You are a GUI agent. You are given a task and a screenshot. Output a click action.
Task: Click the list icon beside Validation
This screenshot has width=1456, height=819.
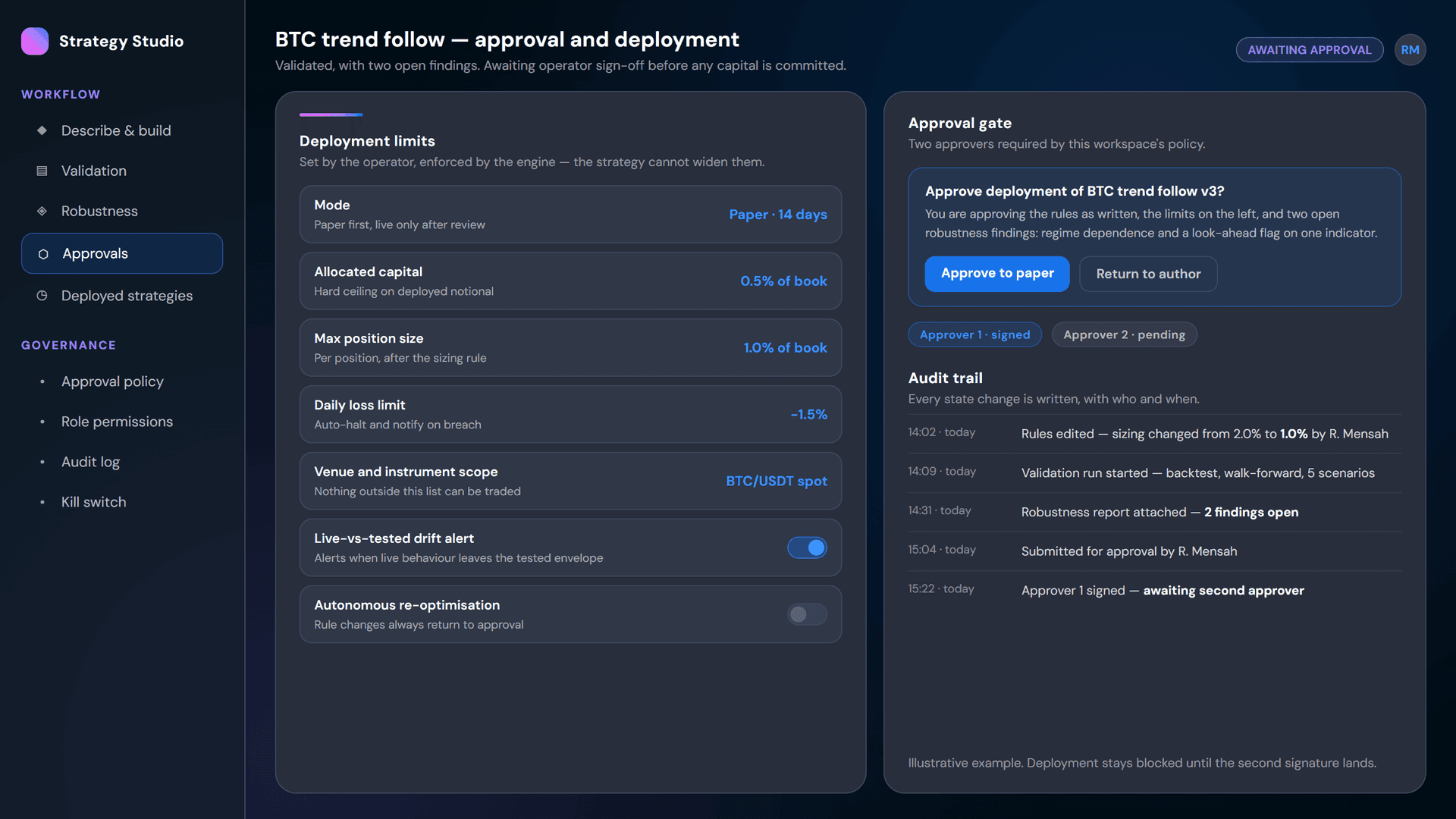[42, 171]
